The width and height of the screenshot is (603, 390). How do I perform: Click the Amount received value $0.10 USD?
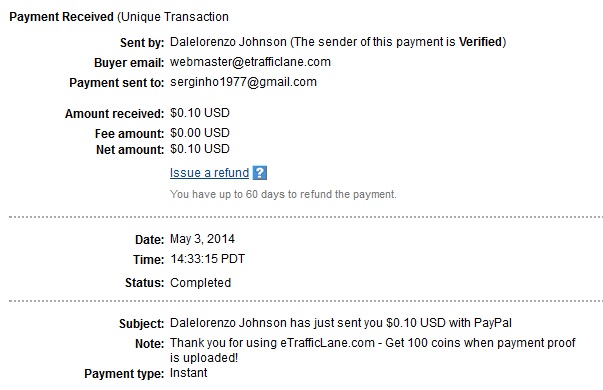click(200, 113)
